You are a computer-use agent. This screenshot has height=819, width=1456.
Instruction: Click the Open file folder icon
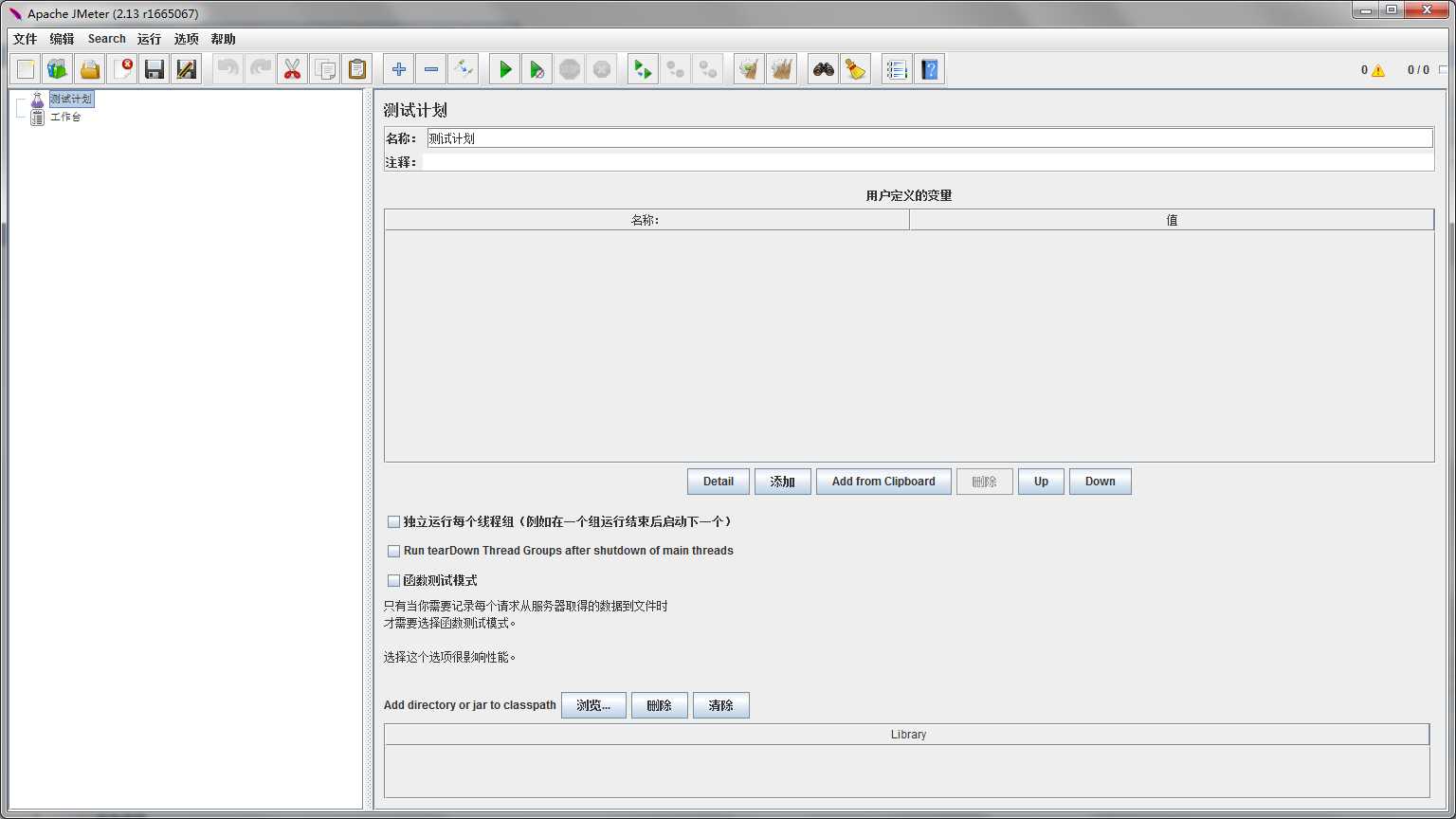pyautogui.click(x=90, y=69)
